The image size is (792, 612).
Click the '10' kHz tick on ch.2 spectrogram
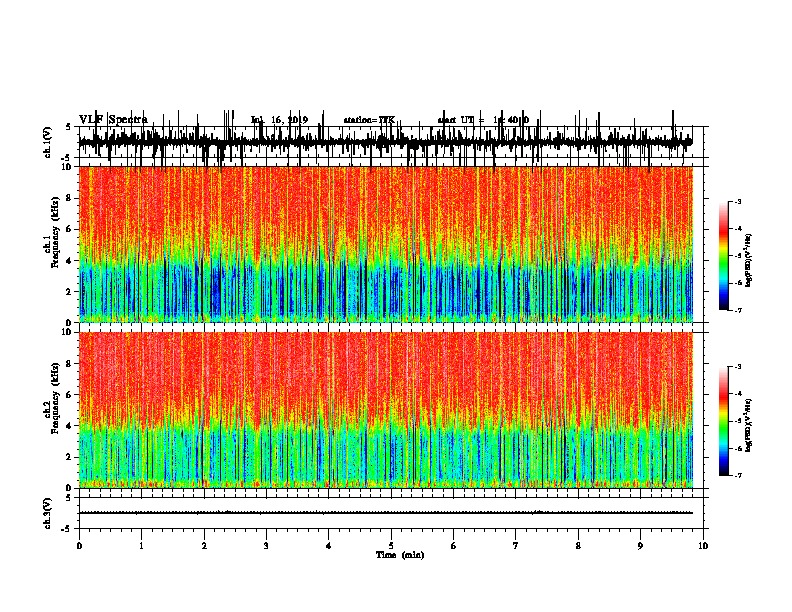pyautogui.click(x=68, y=332)
